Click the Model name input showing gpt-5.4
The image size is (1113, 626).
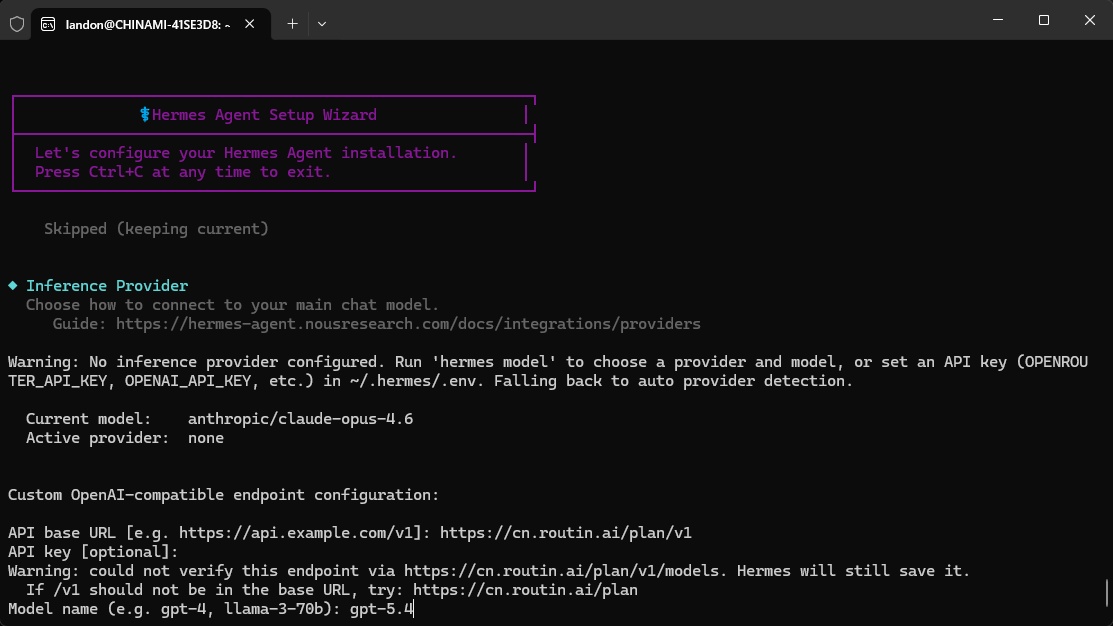coord(381,609)
